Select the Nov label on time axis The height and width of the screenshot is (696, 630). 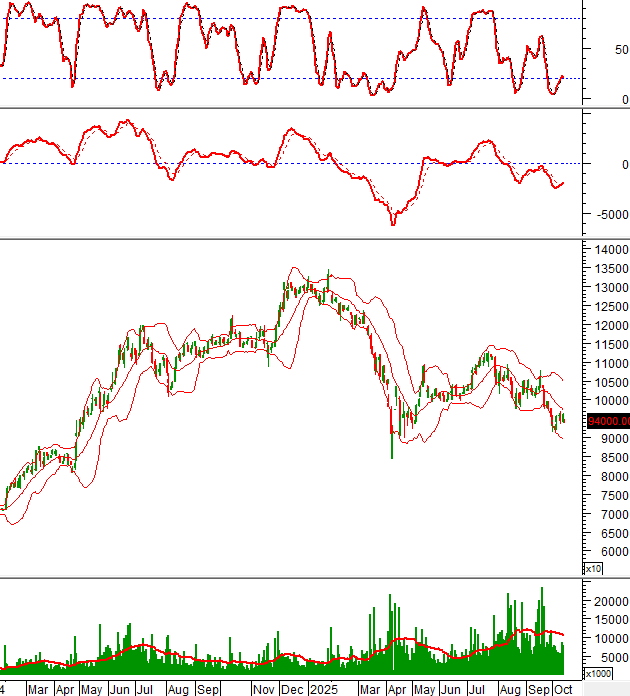point(264,690)
